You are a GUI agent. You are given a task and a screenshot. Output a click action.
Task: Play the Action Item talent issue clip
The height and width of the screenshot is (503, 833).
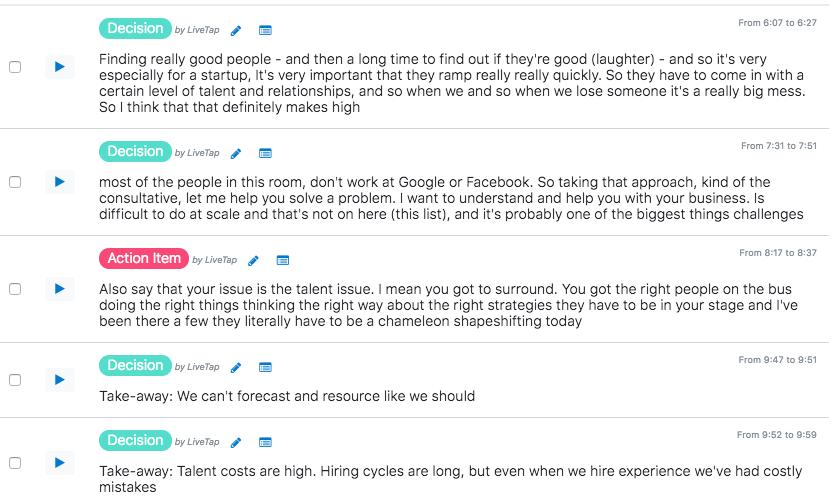[x=59, y=289]
